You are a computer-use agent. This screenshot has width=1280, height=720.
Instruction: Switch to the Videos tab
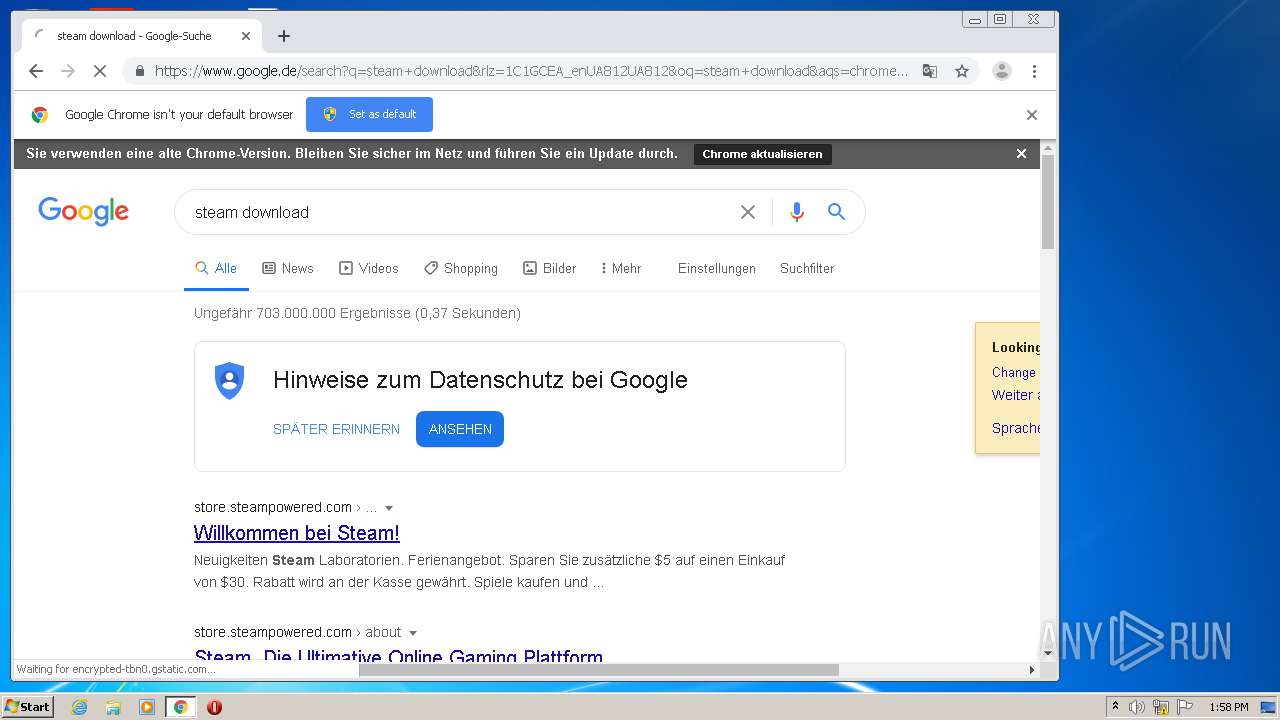(369, 268)
